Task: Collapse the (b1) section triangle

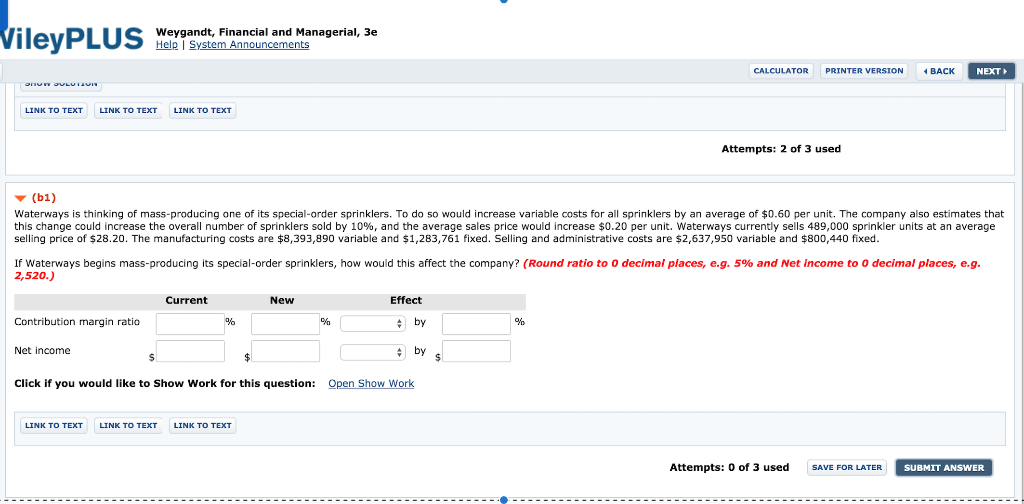Action: tap(20, 198)
